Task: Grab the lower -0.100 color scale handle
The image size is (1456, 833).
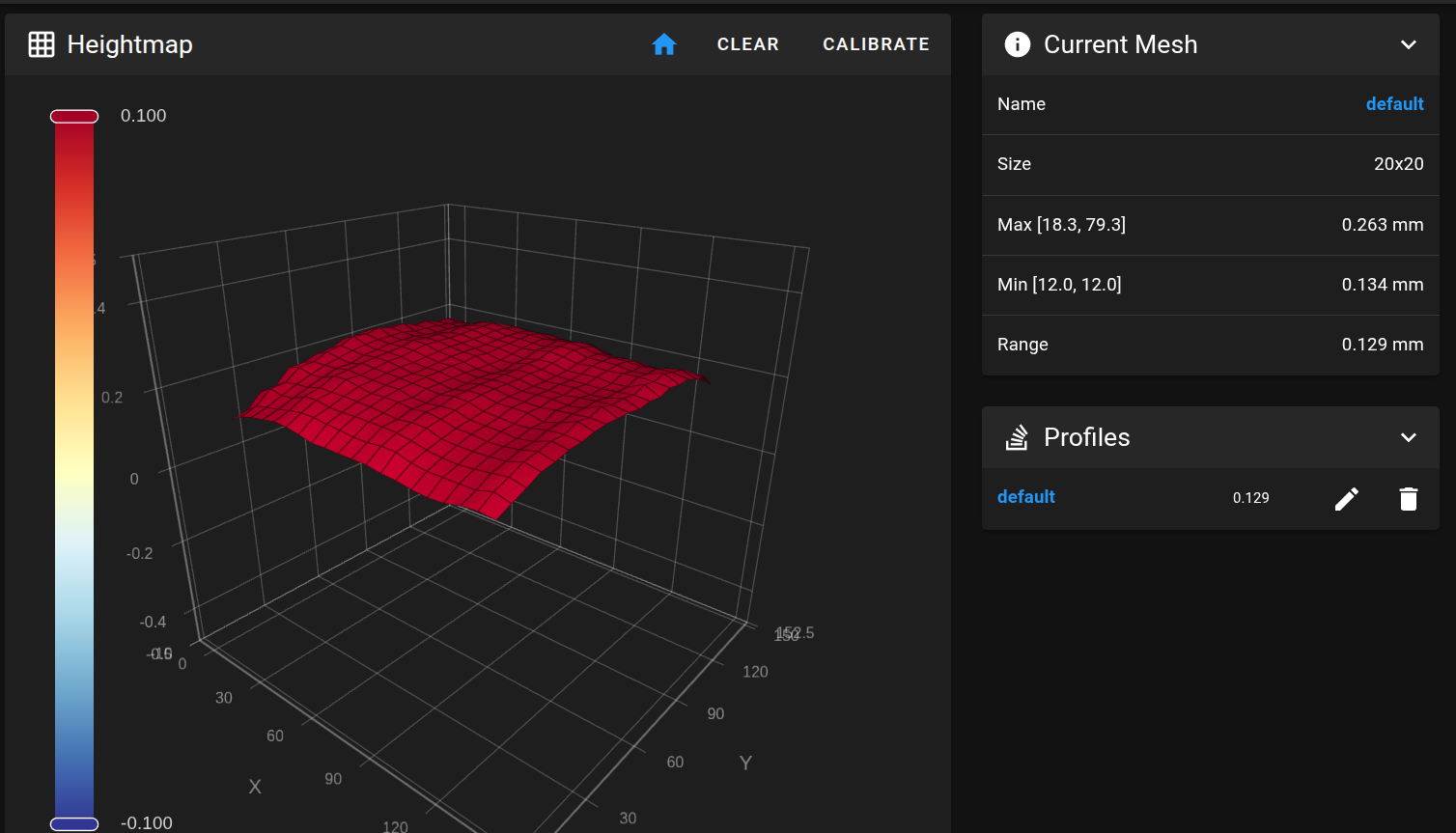Action: [x=74, y=823]
